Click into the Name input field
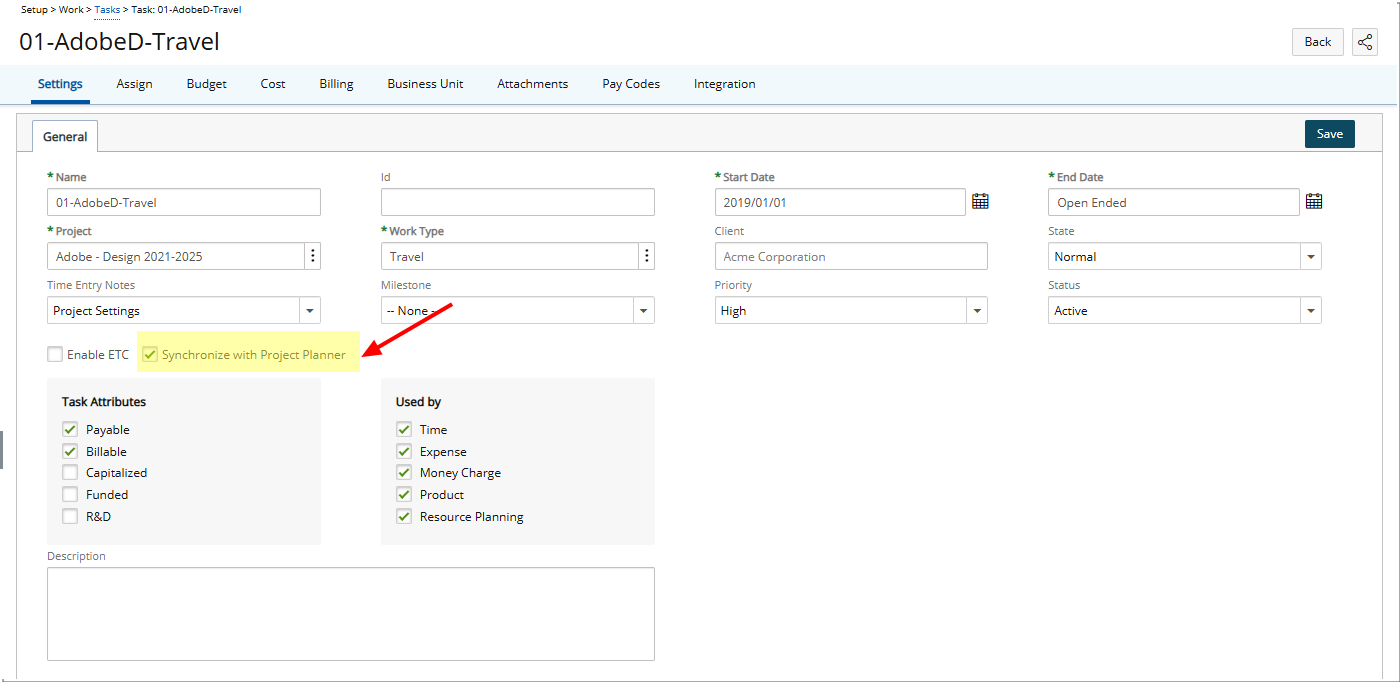This screenshot has width=1400, height=682. coord(184,202)
